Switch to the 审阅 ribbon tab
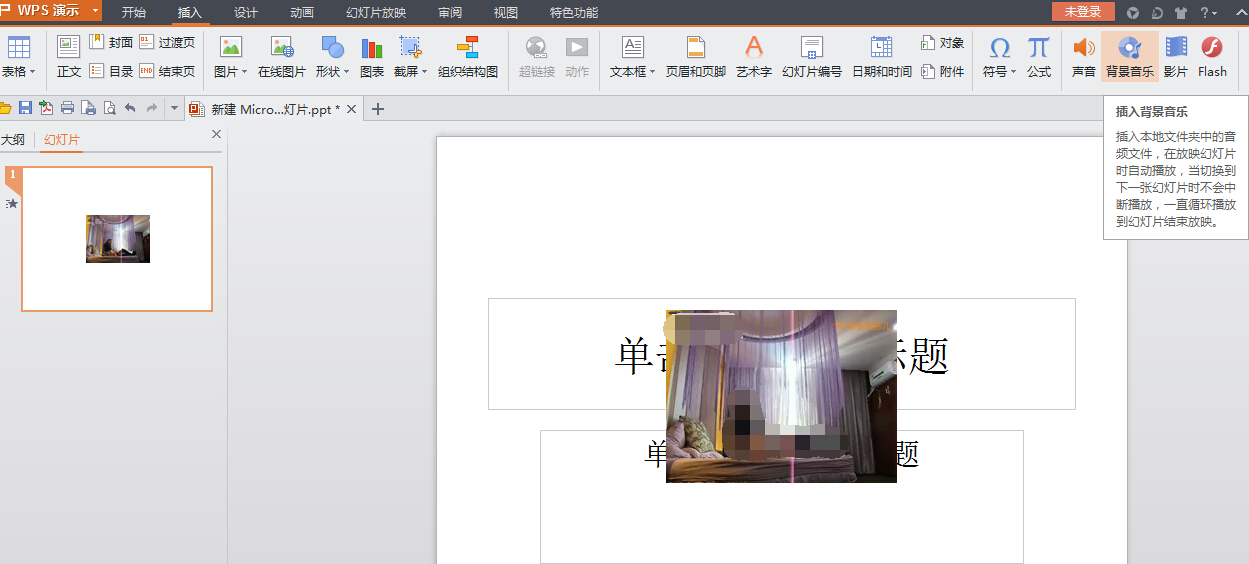The image size is (1249, 564). point(450,13)
